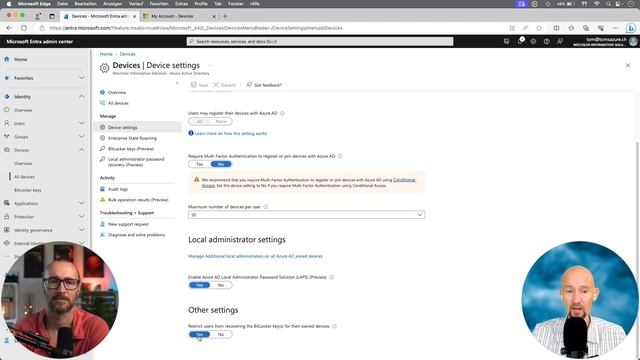Open BitLocker keys (Preview) blade item
640x360 pixels.
click(x=131, y=149)
